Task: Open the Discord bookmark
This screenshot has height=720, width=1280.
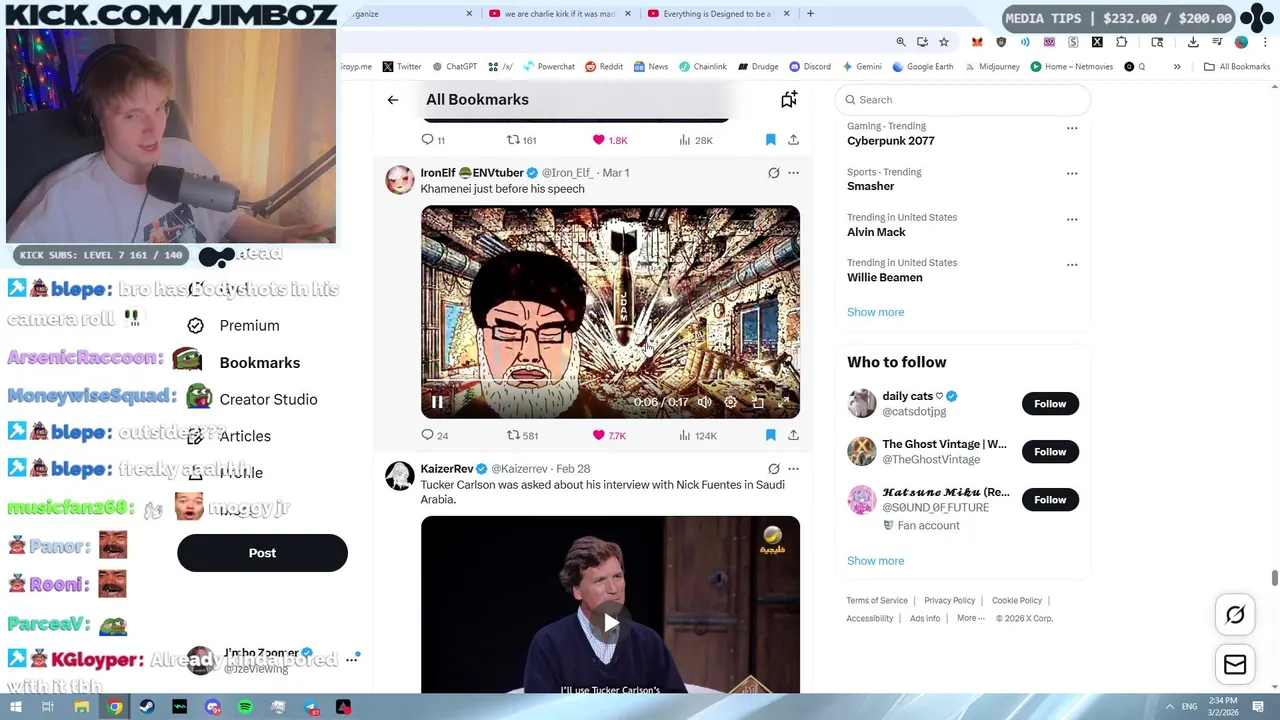Action: [810, 67]
